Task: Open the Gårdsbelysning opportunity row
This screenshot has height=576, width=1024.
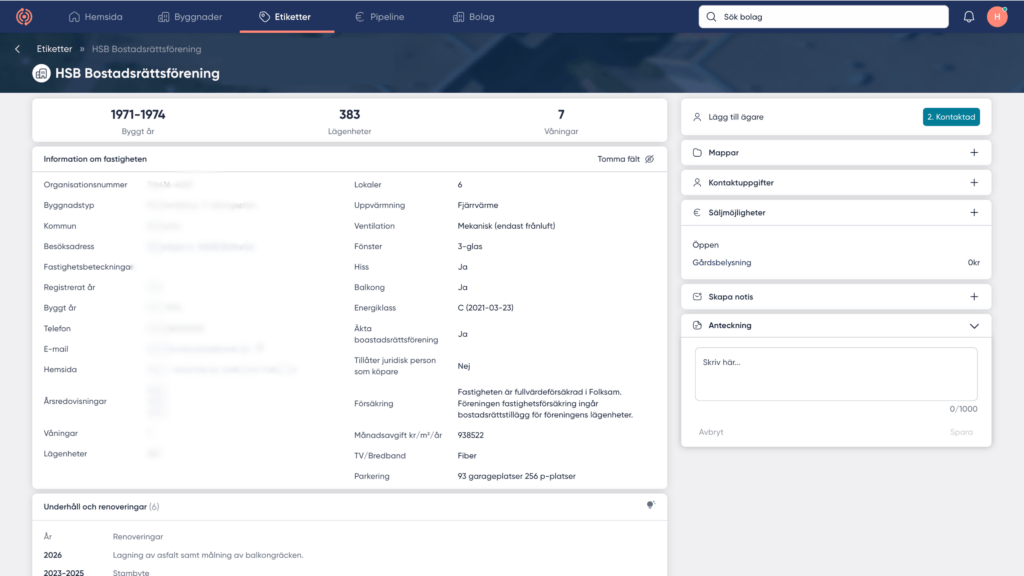Action: pyautogui.click(x=836, y=263)
